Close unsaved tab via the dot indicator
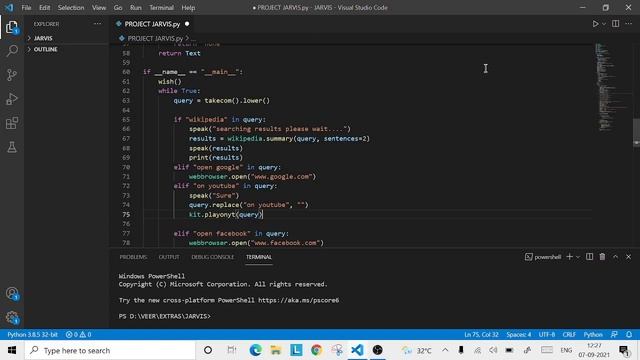 [x=187, y=24]
